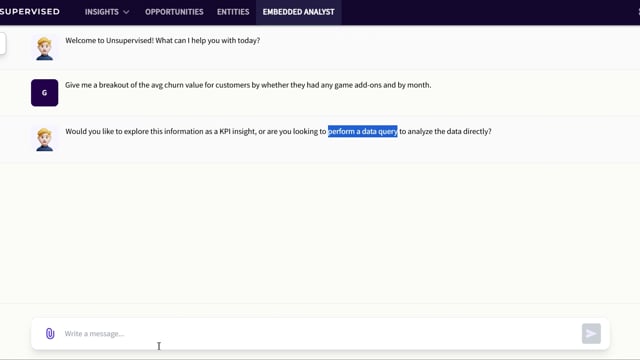
Task: Click the send message arrow button
Action: (591, 333)
